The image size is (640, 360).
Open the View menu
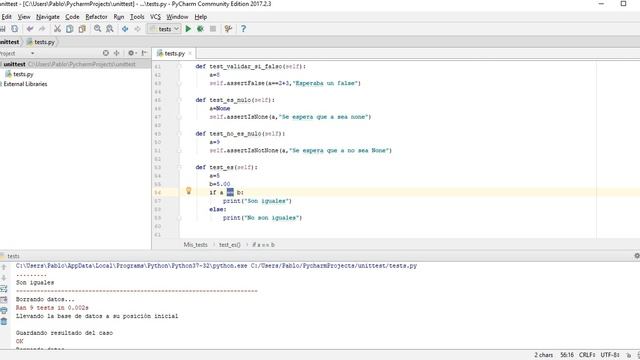(x=24, y=17)
